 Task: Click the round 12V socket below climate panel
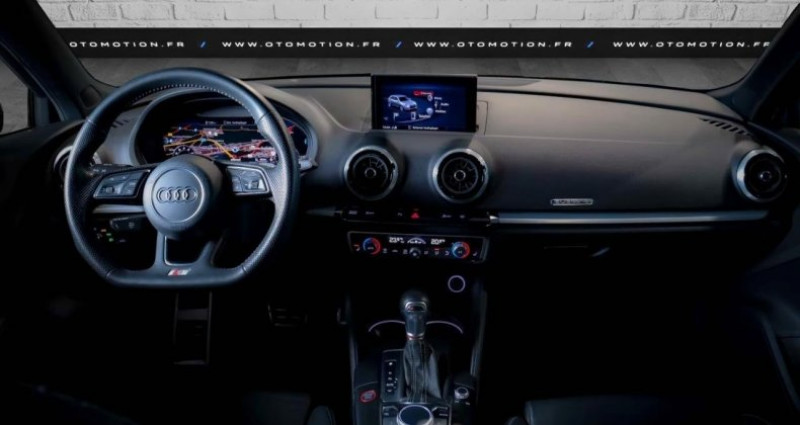[456, 283]
